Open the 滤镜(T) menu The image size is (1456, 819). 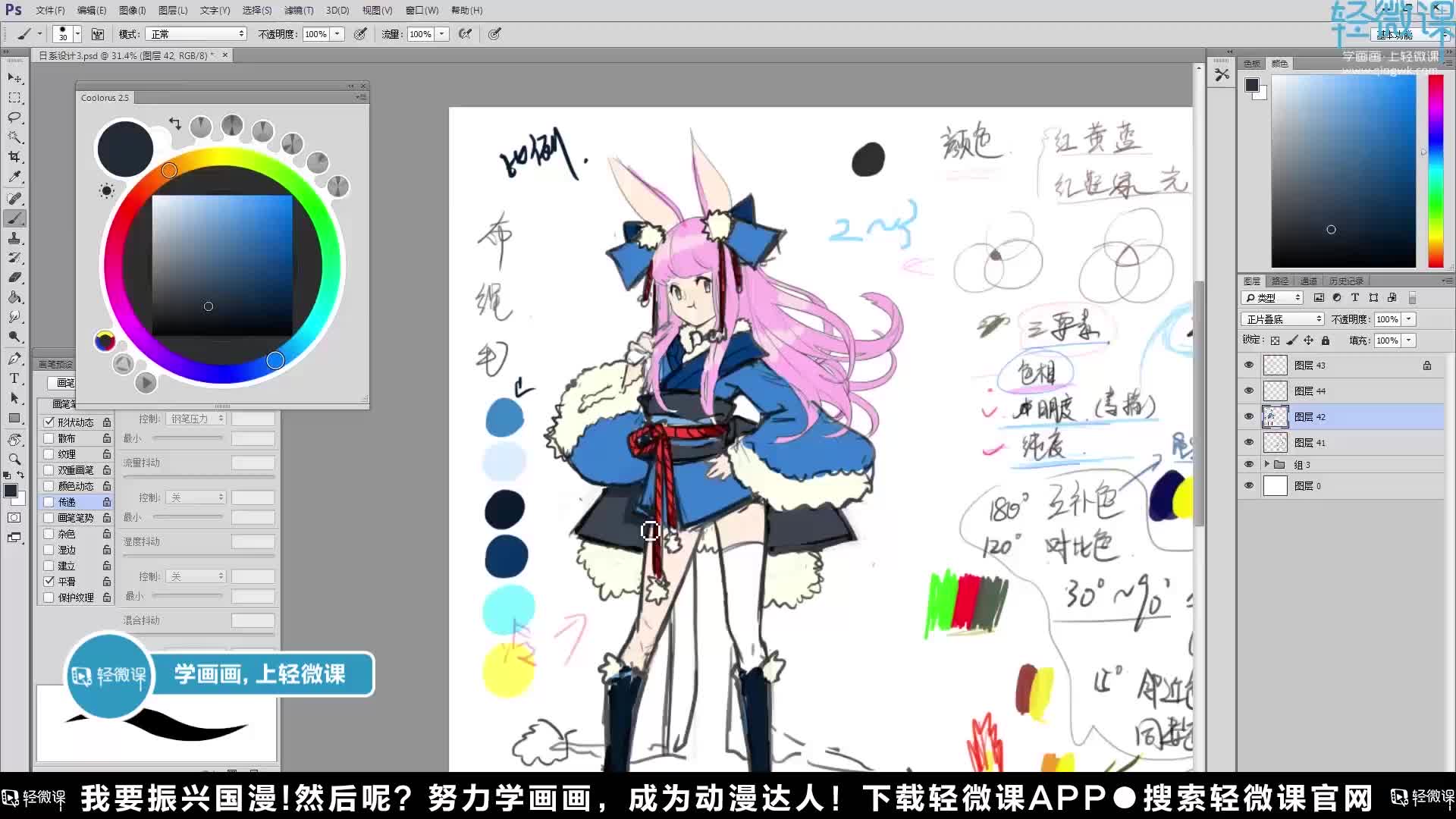(298, 11)
